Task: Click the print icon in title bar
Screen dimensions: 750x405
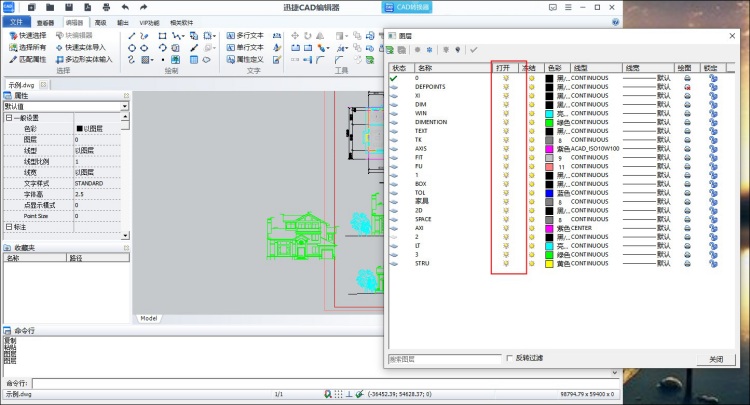Action: tap(106, 7)
